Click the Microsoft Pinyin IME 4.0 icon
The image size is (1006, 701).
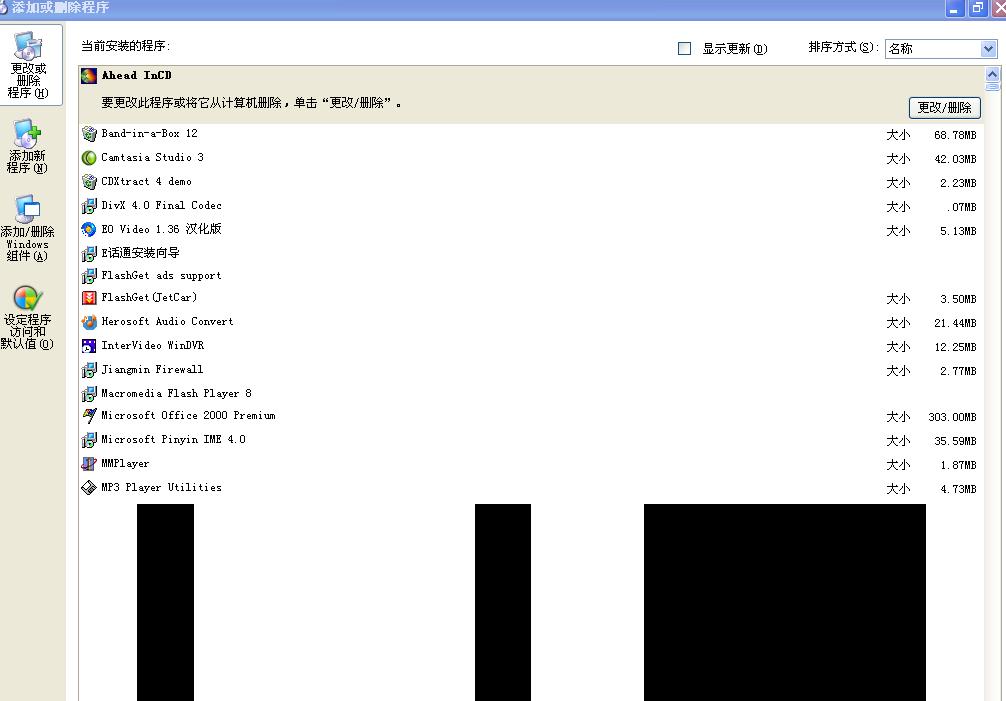(89, 440)
